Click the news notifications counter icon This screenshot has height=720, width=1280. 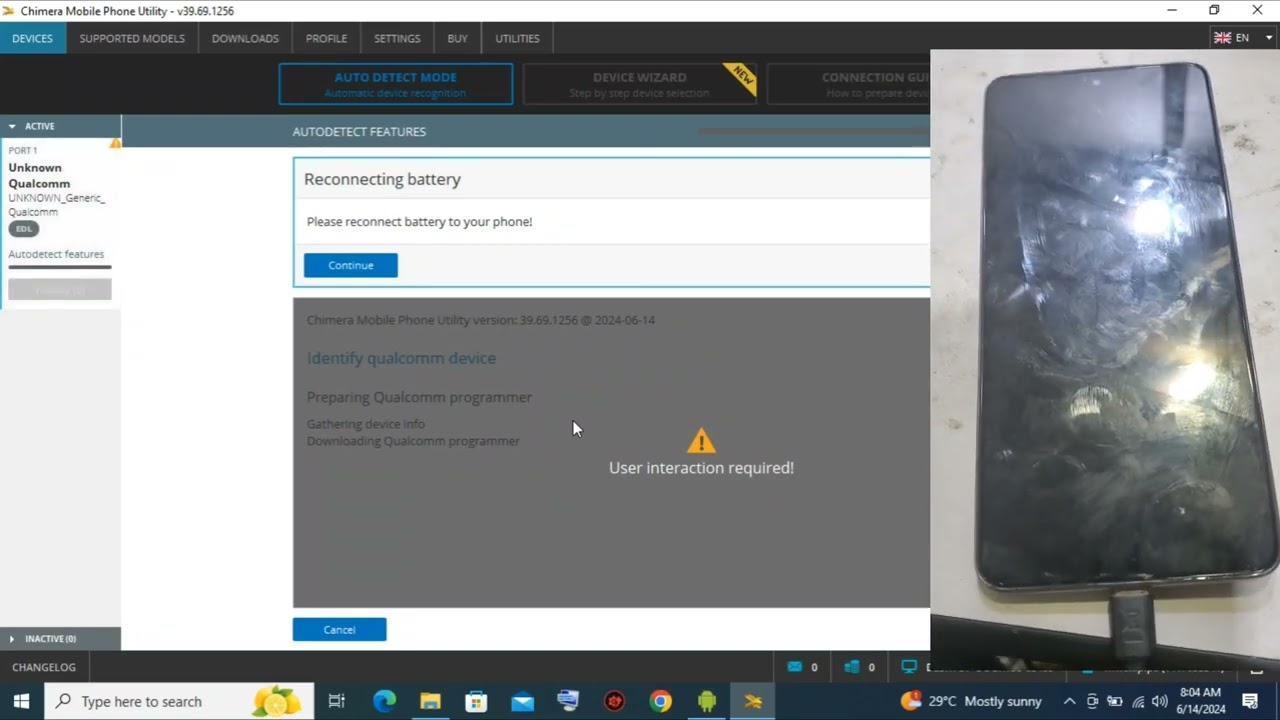[x=852, y=667]
